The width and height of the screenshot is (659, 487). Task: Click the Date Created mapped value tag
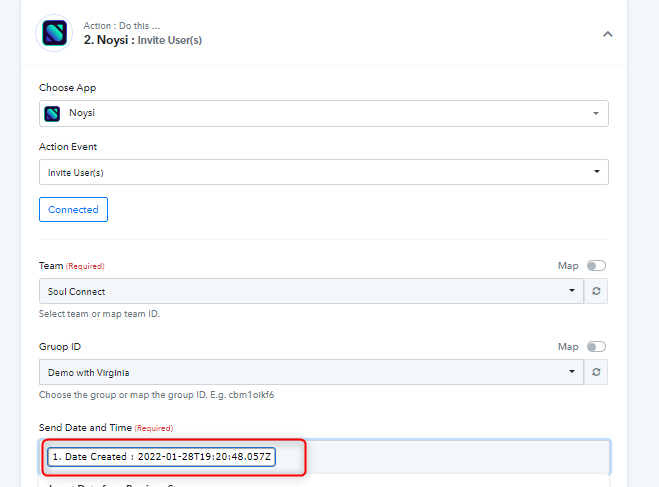point(162,457)
